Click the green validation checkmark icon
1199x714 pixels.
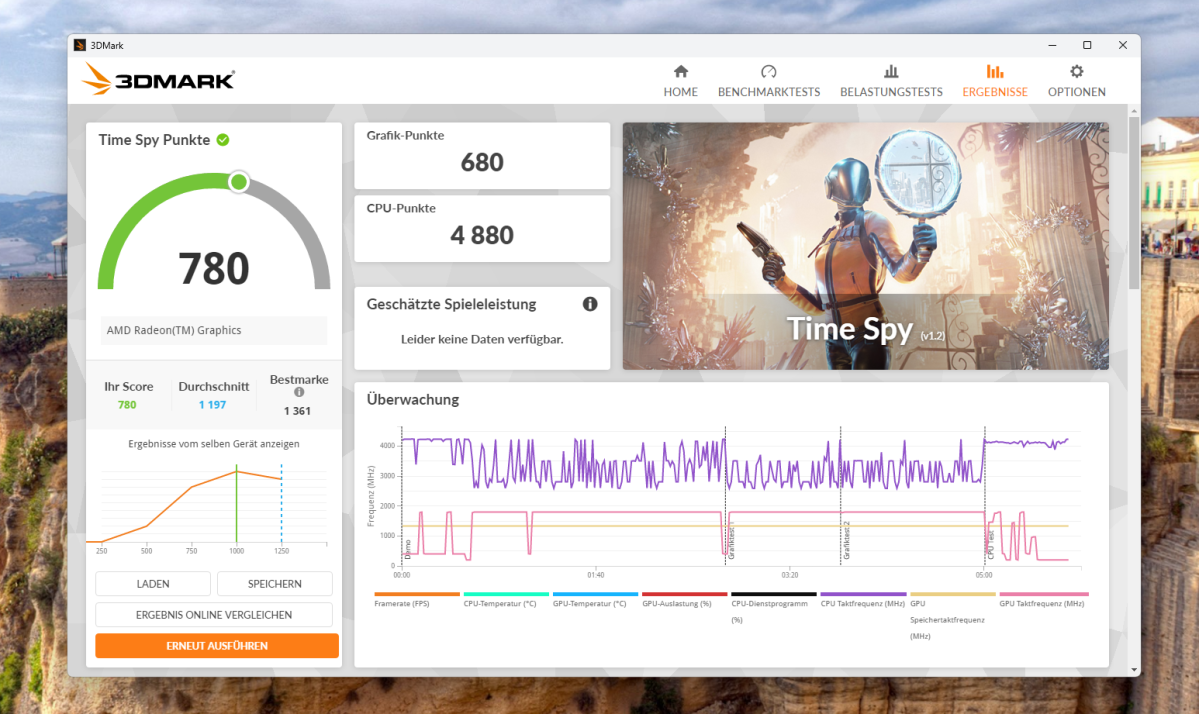223,140
